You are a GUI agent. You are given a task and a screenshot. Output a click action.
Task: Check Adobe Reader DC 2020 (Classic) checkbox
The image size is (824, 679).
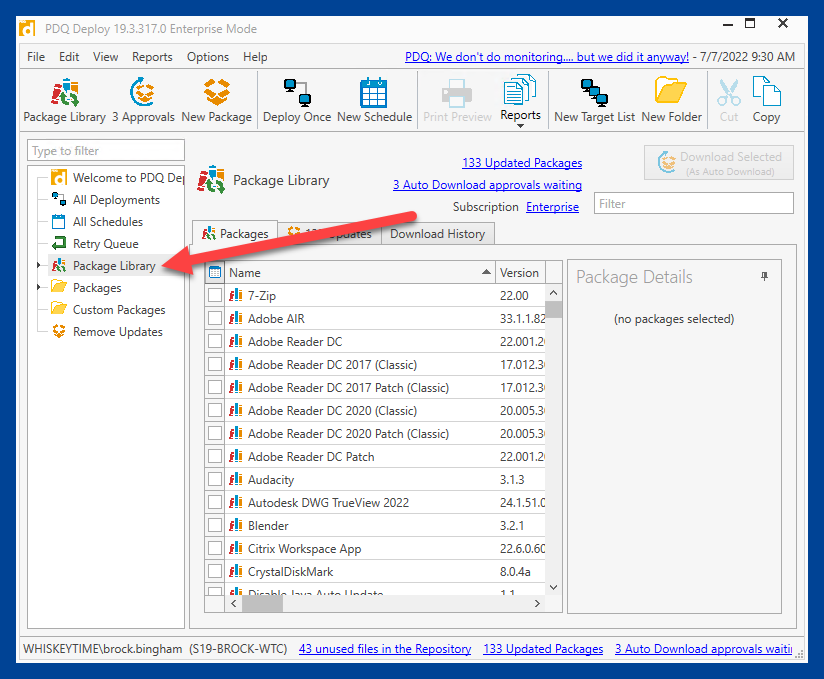[x=214, y=411]
